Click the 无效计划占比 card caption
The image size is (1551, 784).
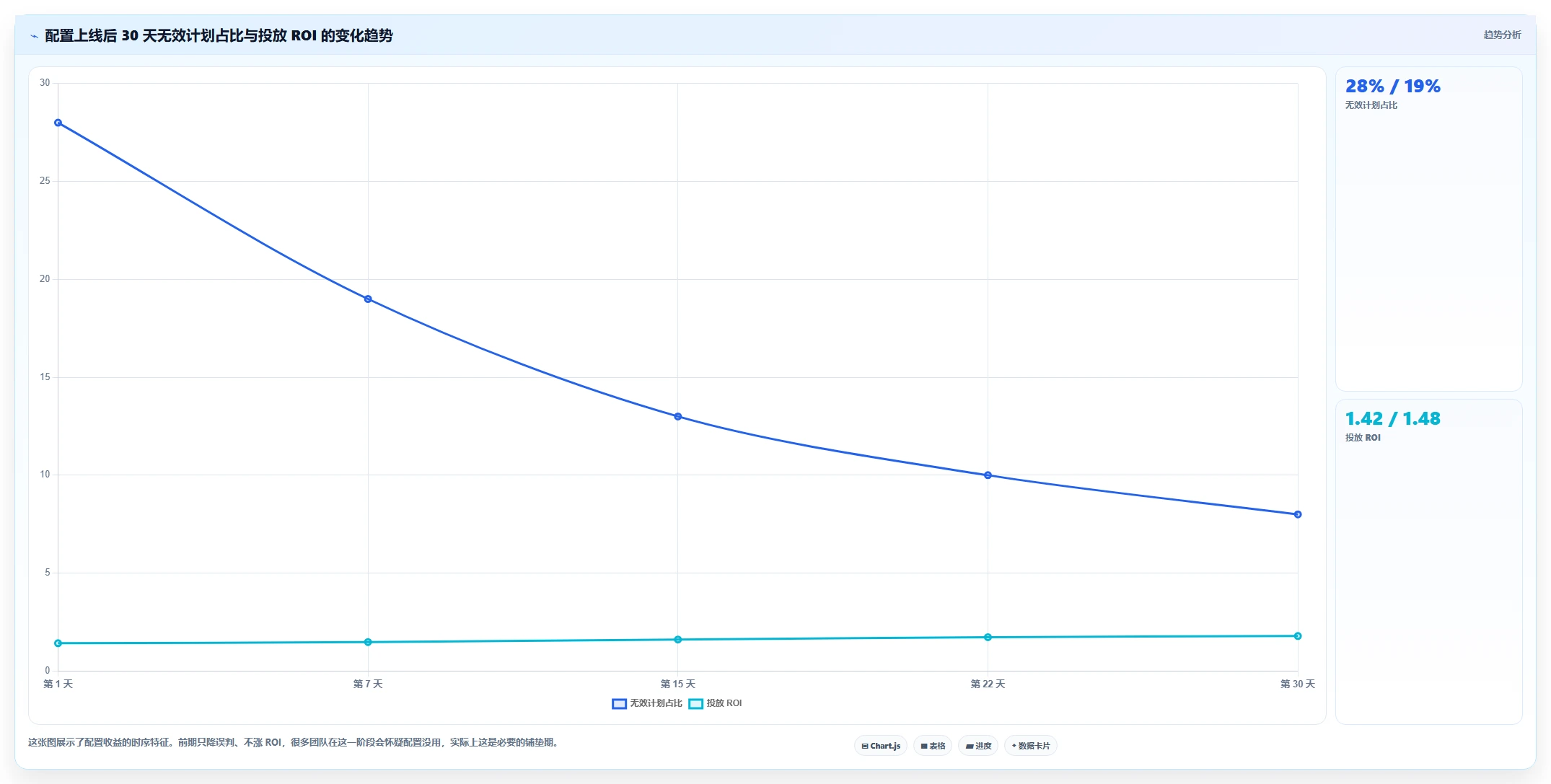pyautogui.click(x=1371, y=105)
